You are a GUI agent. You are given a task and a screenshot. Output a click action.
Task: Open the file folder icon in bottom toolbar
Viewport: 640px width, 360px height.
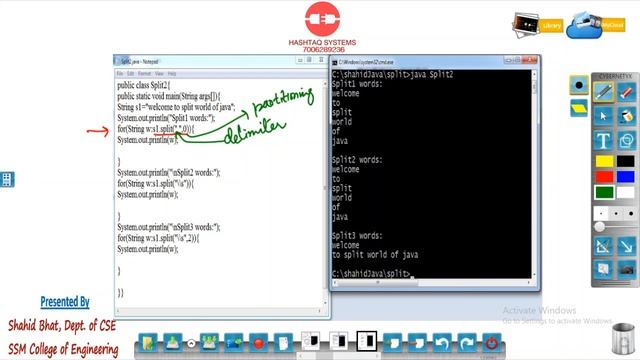(x=148, y=343)
